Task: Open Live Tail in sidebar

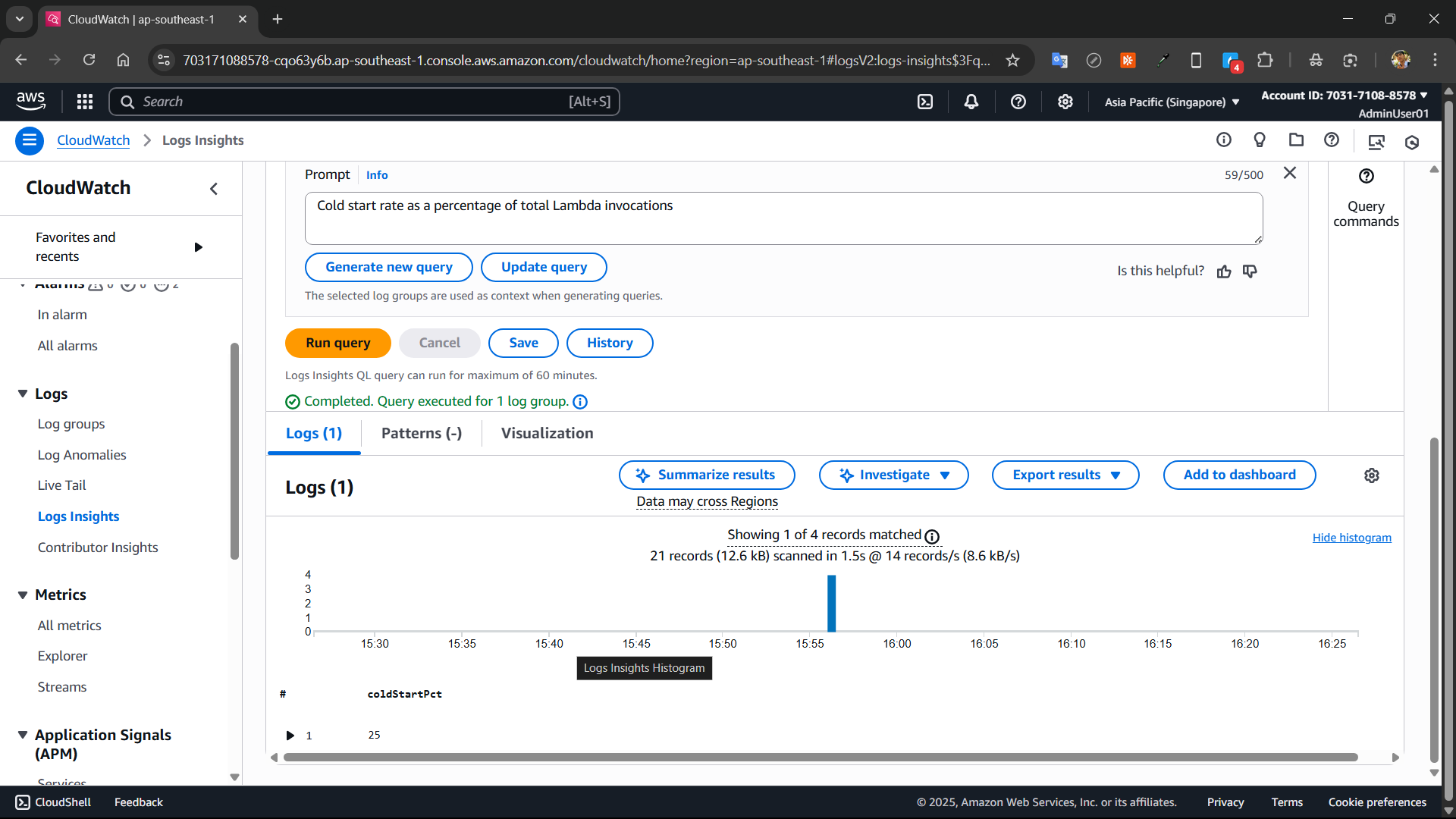Action: coord(61,485)
